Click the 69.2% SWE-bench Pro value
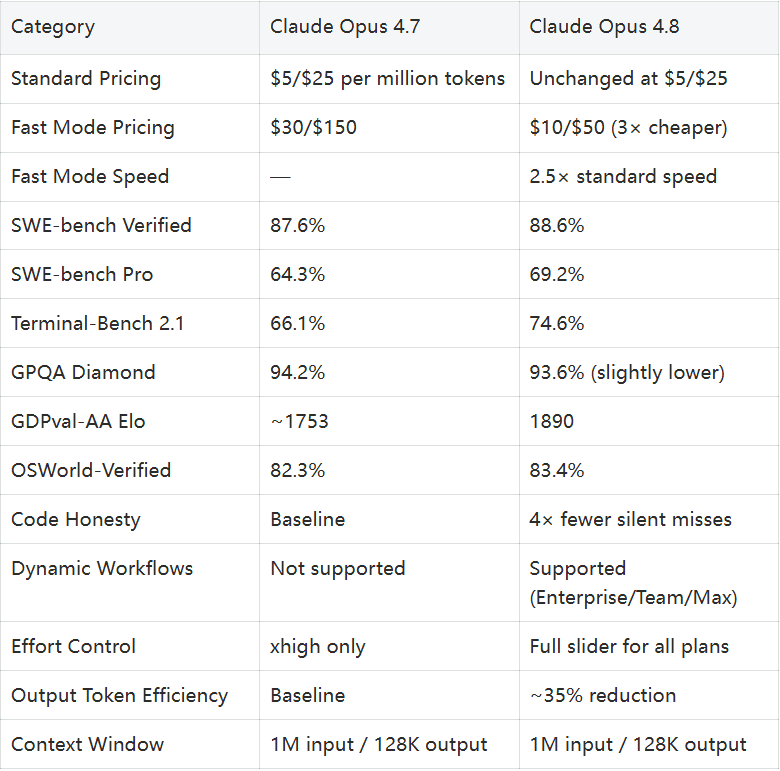Screen dimensions: 780x771 pyautogui.click(x=557, y=275)
